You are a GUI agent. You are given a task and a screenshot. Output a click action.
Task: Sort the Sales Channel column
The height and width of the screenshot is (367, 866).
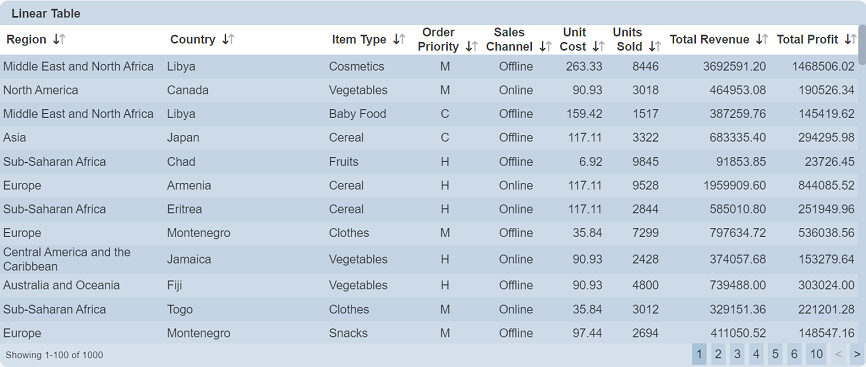point(546,46)
